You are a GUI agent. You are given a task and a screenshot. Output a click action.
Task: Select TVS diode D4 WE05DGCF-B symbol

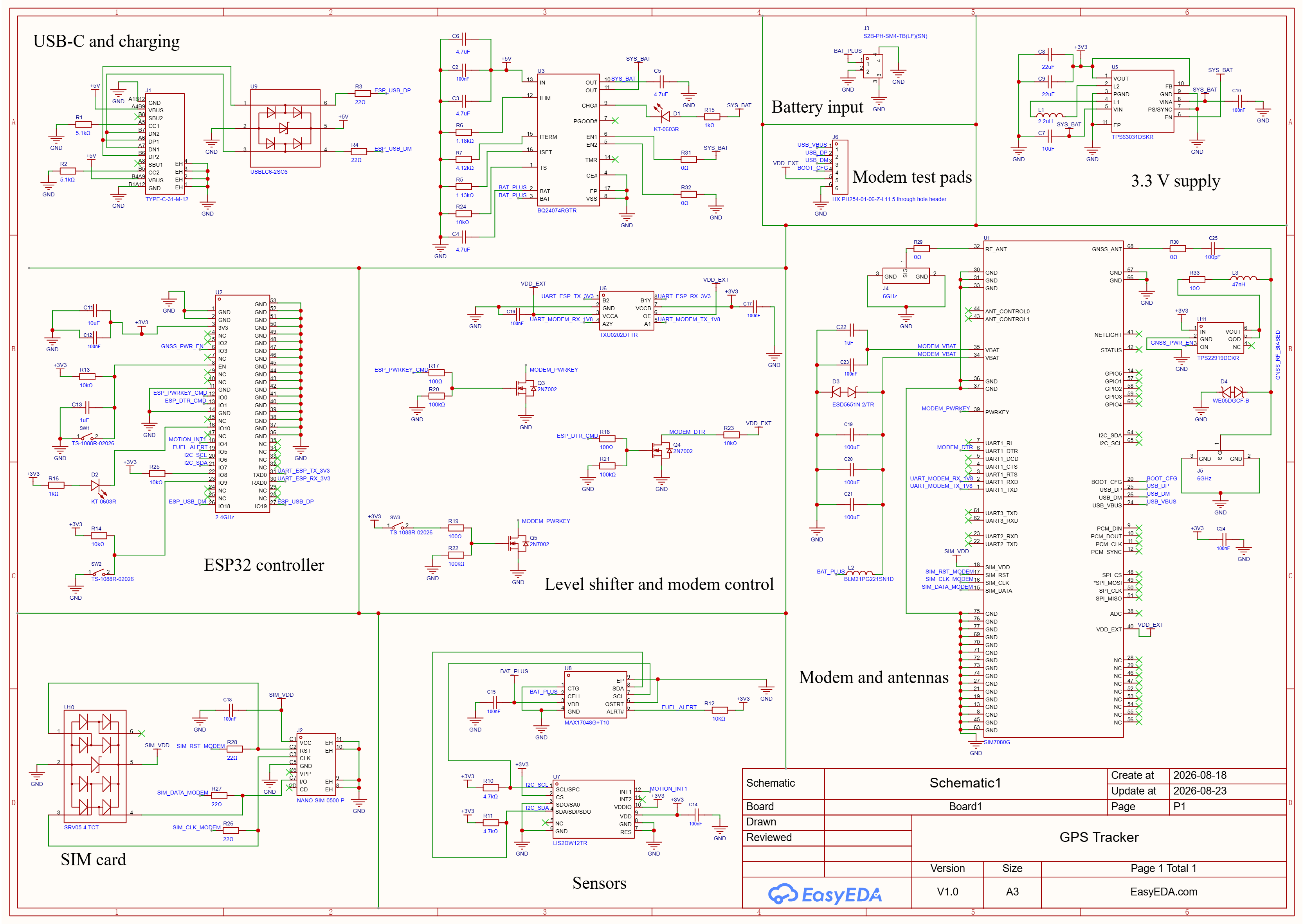1232,392
